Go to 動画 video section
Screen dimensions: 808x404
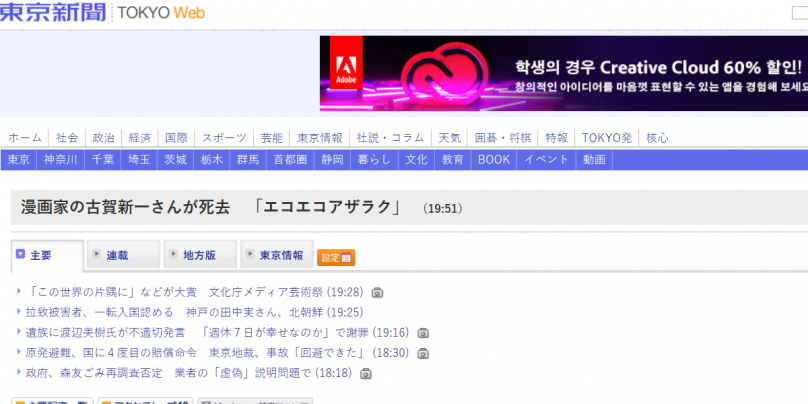point(594,159)
